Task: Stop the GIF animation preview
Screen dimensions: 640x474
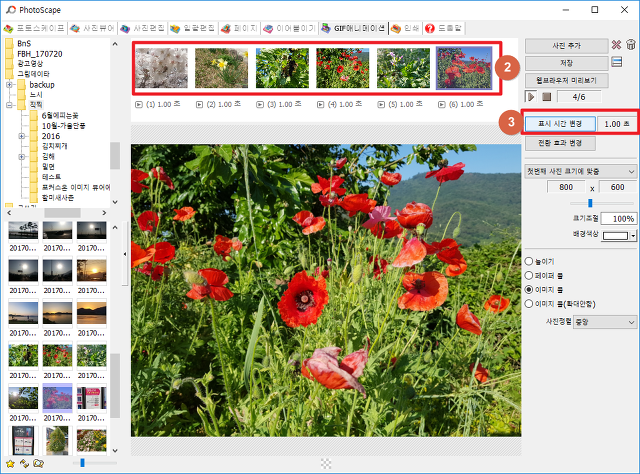Action: [x=547, y=97]
